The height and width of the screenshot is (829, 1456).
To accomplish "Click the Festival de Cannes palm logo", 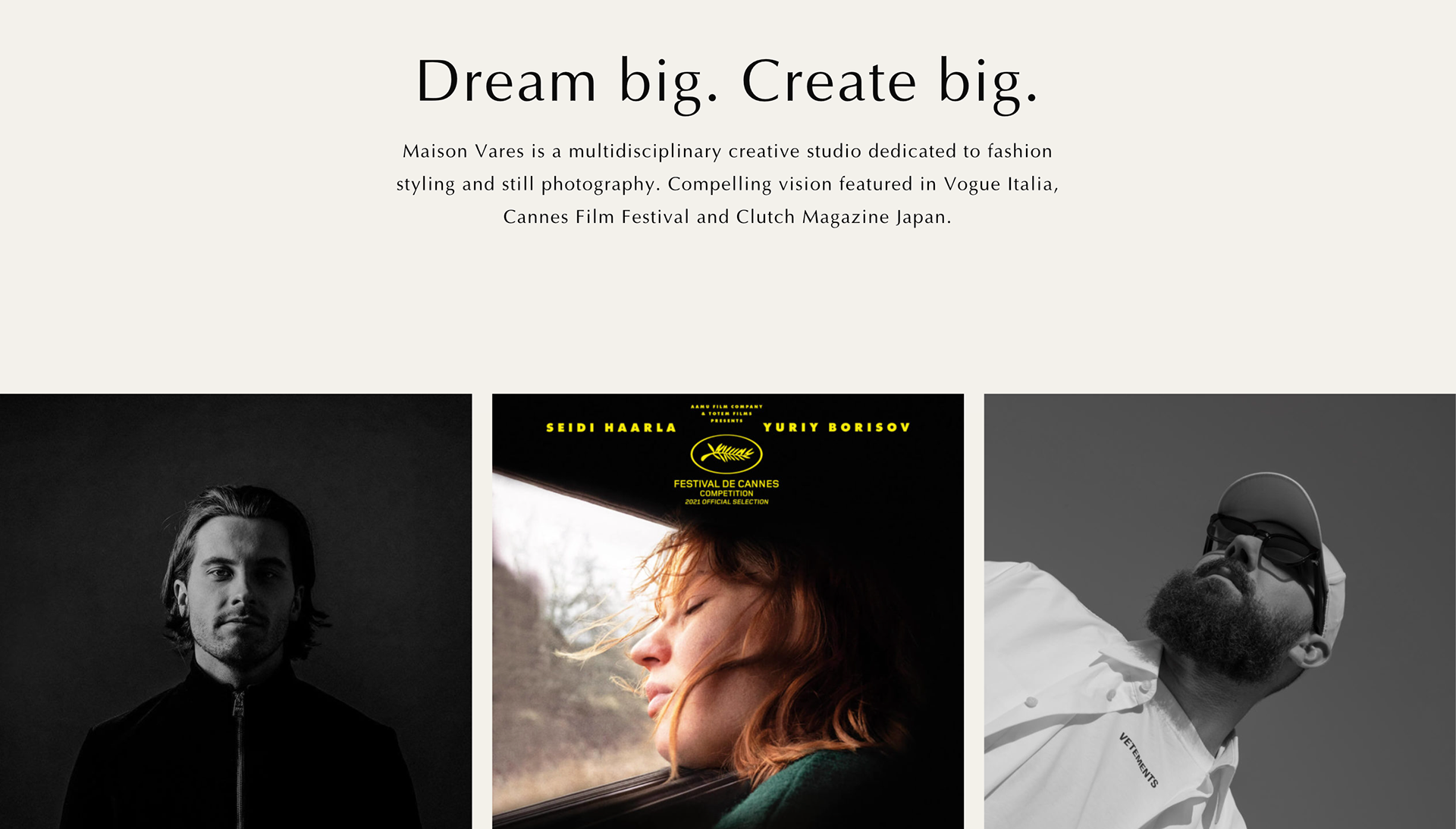I will [726, 454].
